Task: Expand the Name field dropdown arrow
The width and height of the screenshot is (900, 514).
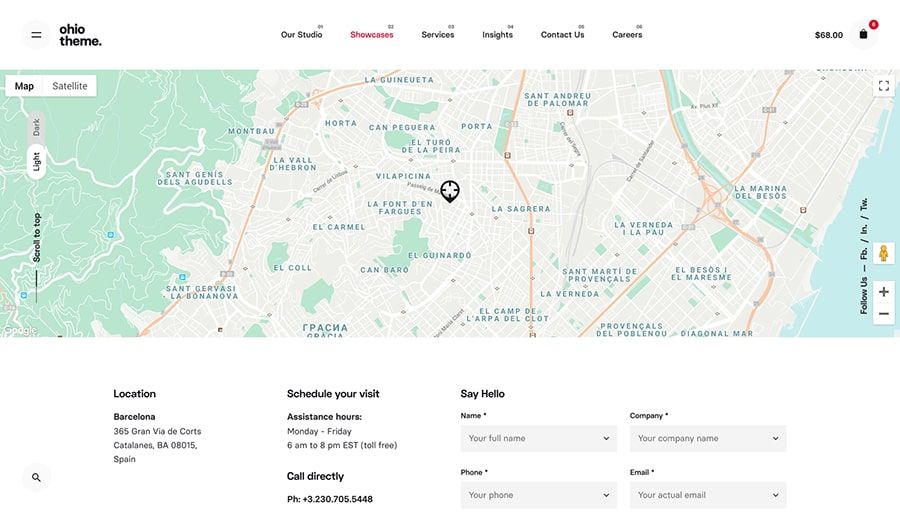Action: point(606,439)
